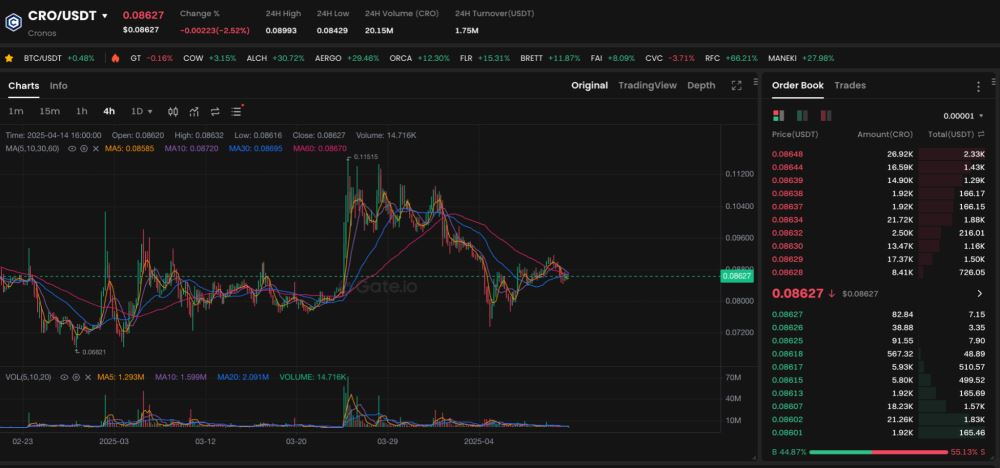Viewport: 1000px width, 468px height.
Task: Open the chart indicators menu
Action: point(194,111)
